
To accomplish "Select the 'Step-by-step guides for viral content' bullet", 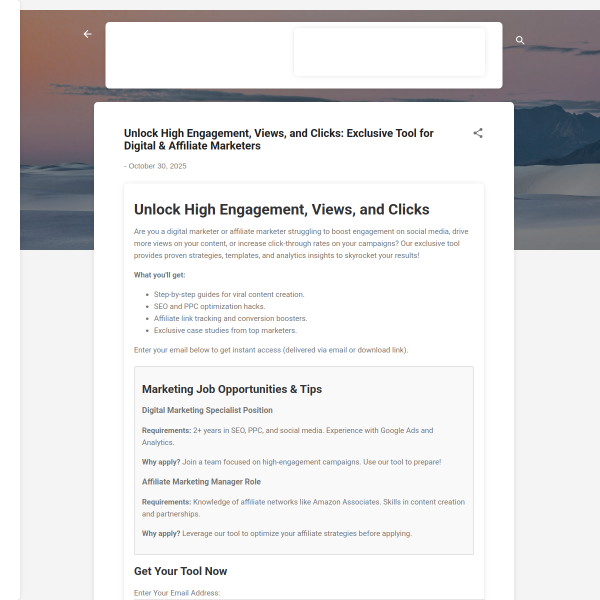I will [x=229, y=294].
